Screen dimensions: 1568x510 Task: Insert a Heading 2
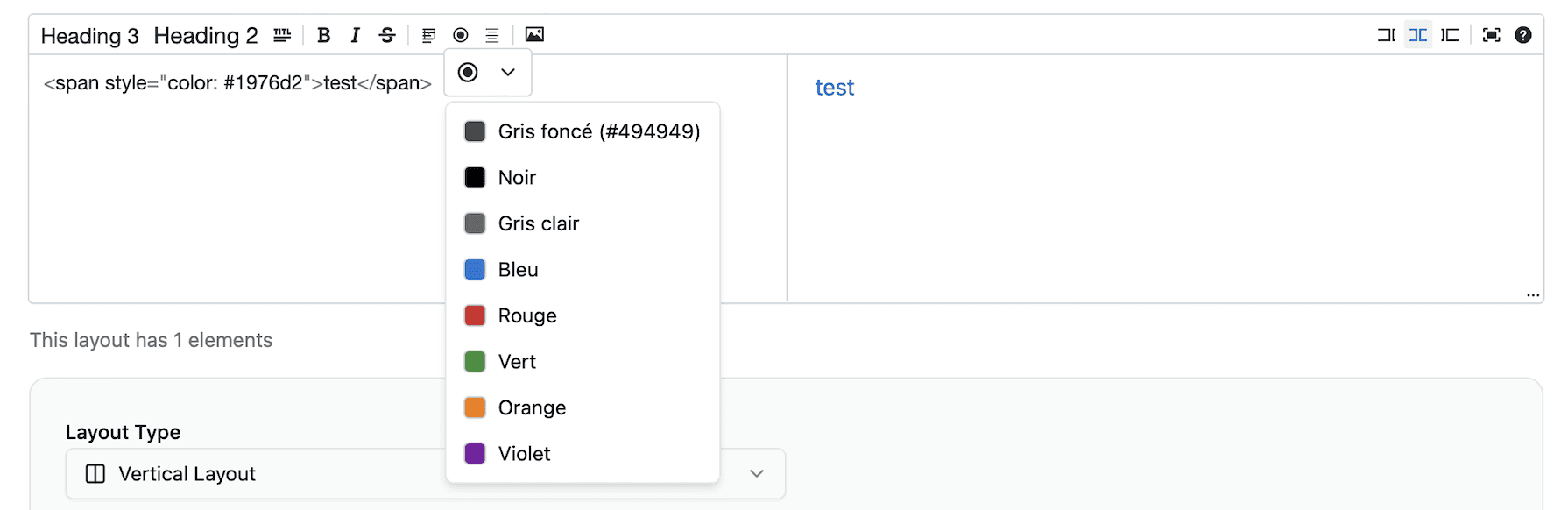(x=206, y=36)
